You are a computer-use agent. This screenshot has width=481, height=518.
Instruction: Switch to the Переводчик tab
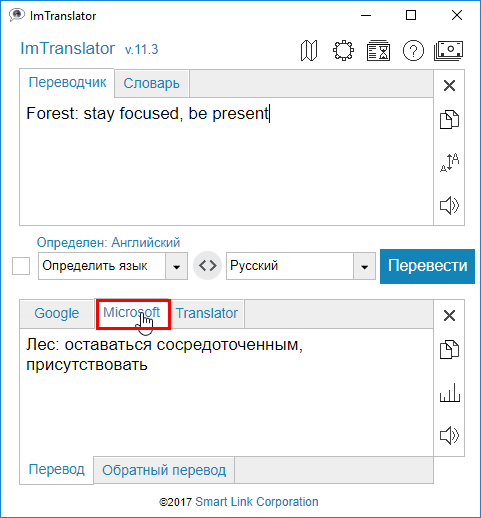(x=67, y=83)
